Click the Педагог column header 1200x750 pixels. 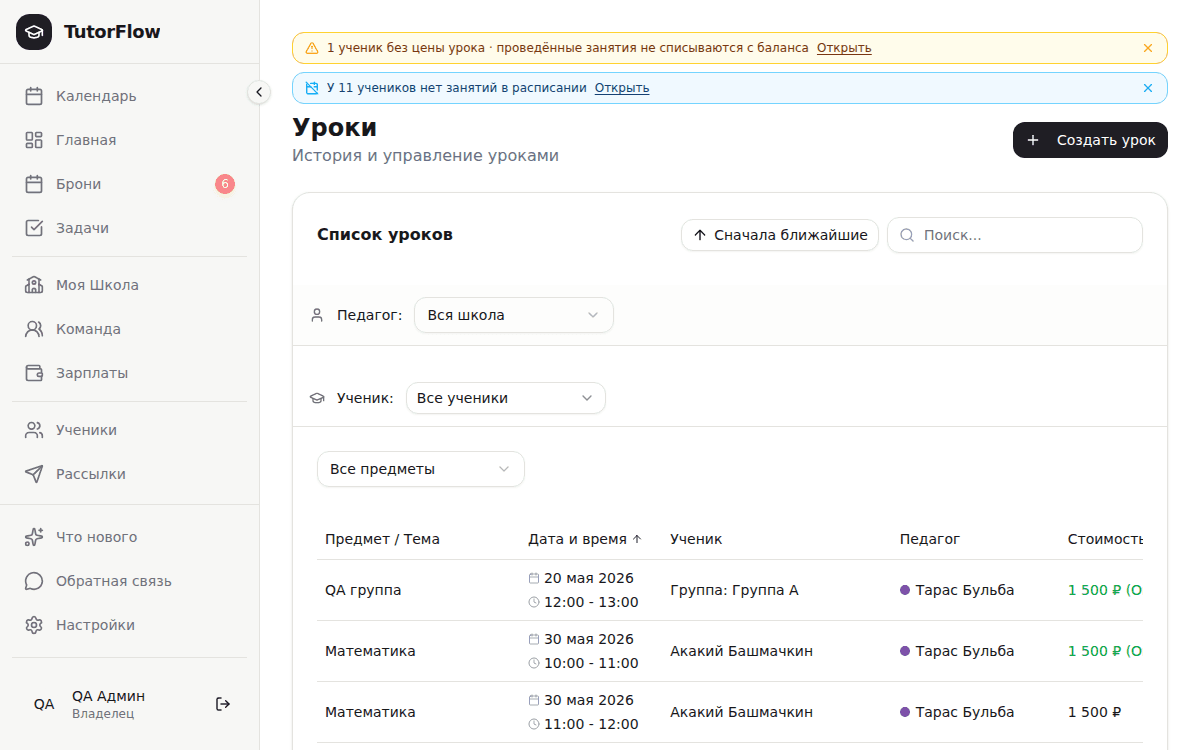930,539
